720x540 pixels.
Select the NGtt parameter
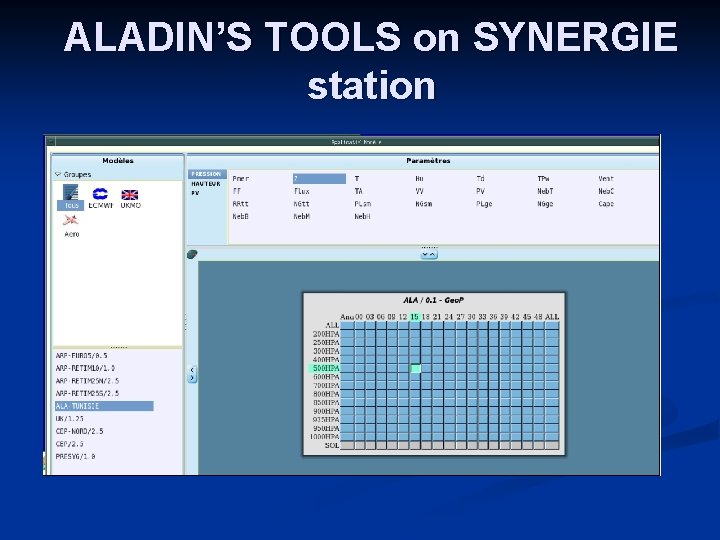[302, 203]
